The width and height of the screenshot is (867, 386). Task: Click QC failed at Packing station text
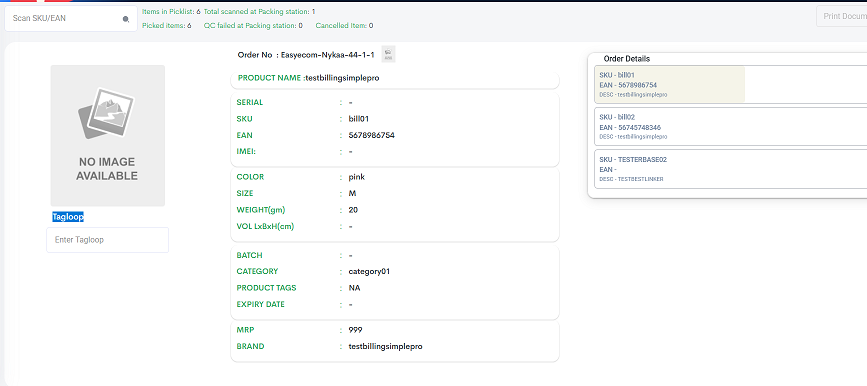253,25
